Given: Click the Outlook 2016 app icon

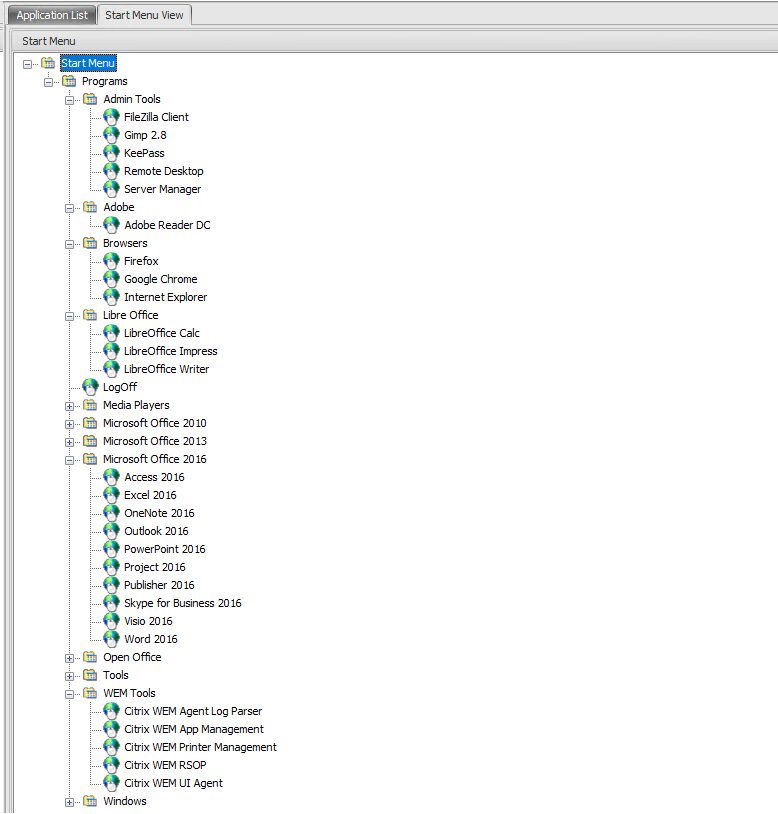Looking at the screenshot, I should (111, 531).
